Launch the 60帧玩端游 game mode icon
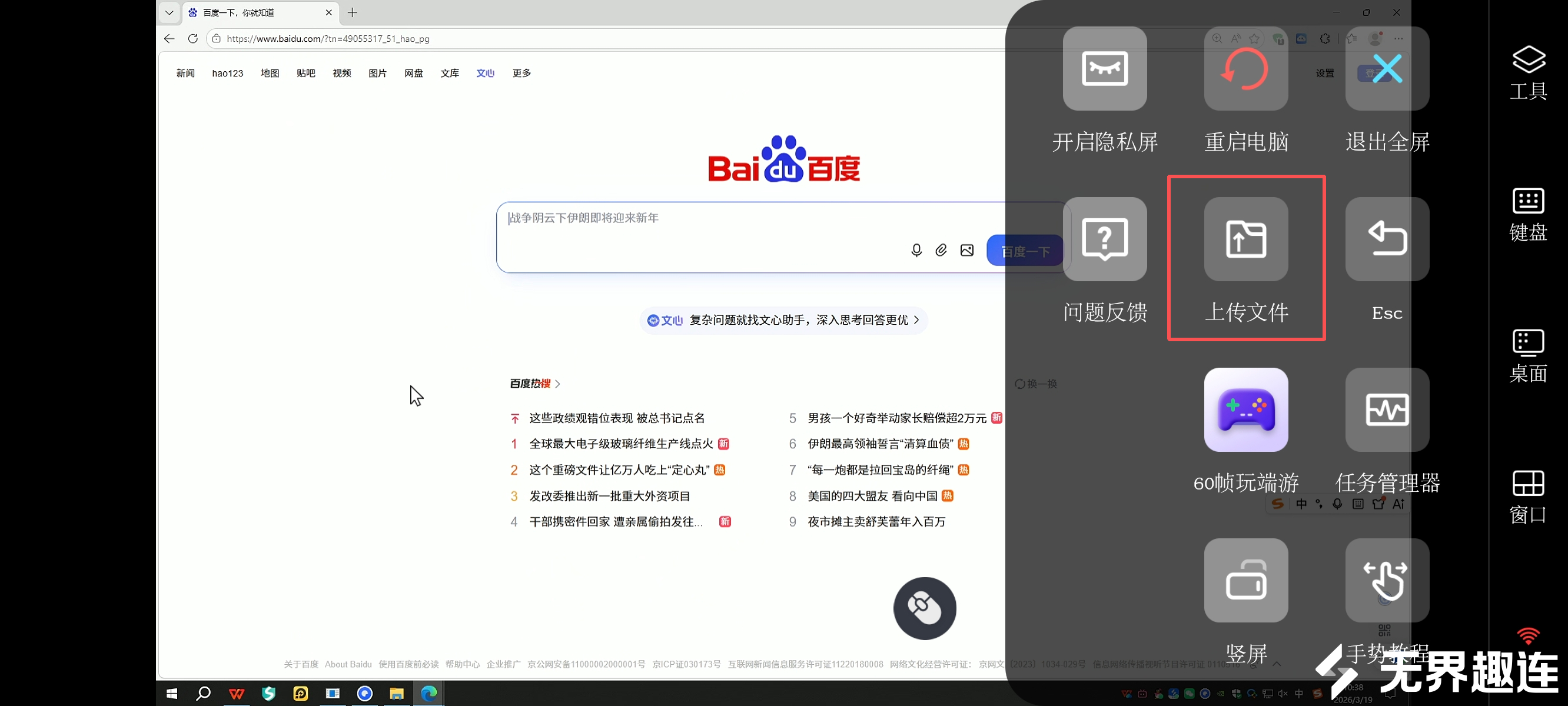Screen dimensions: 1568x706 (1245, 409)
